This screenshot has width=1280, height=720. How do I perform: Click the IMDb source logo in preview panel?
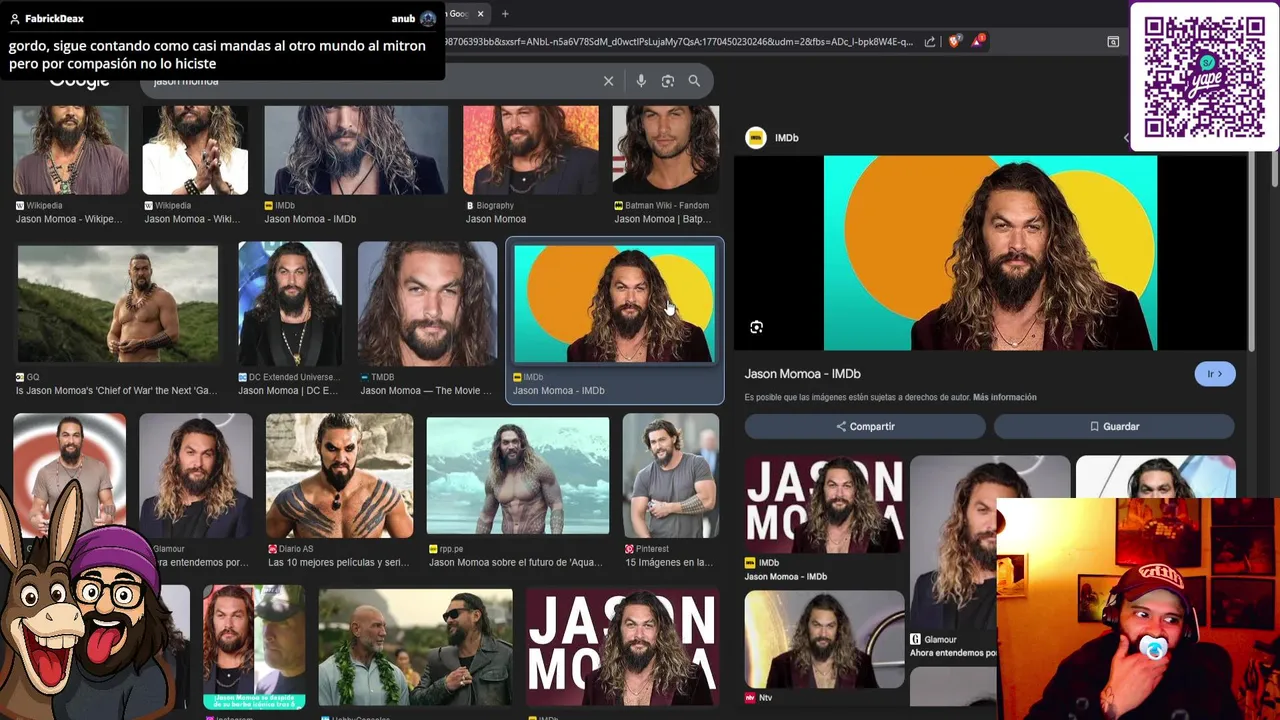click(x=756, y=138)
